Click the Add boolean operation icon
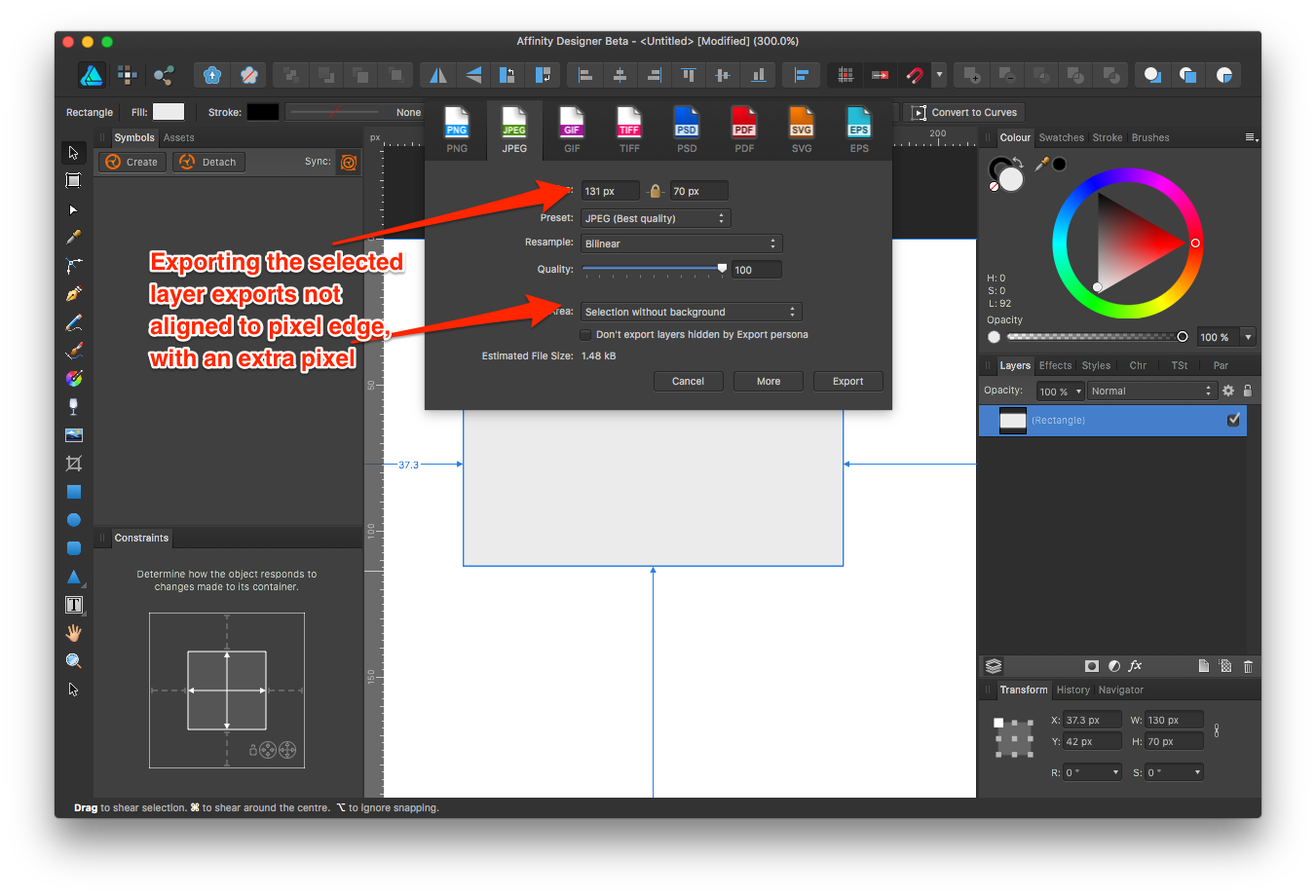The image size is (1316, 896). 970,74
